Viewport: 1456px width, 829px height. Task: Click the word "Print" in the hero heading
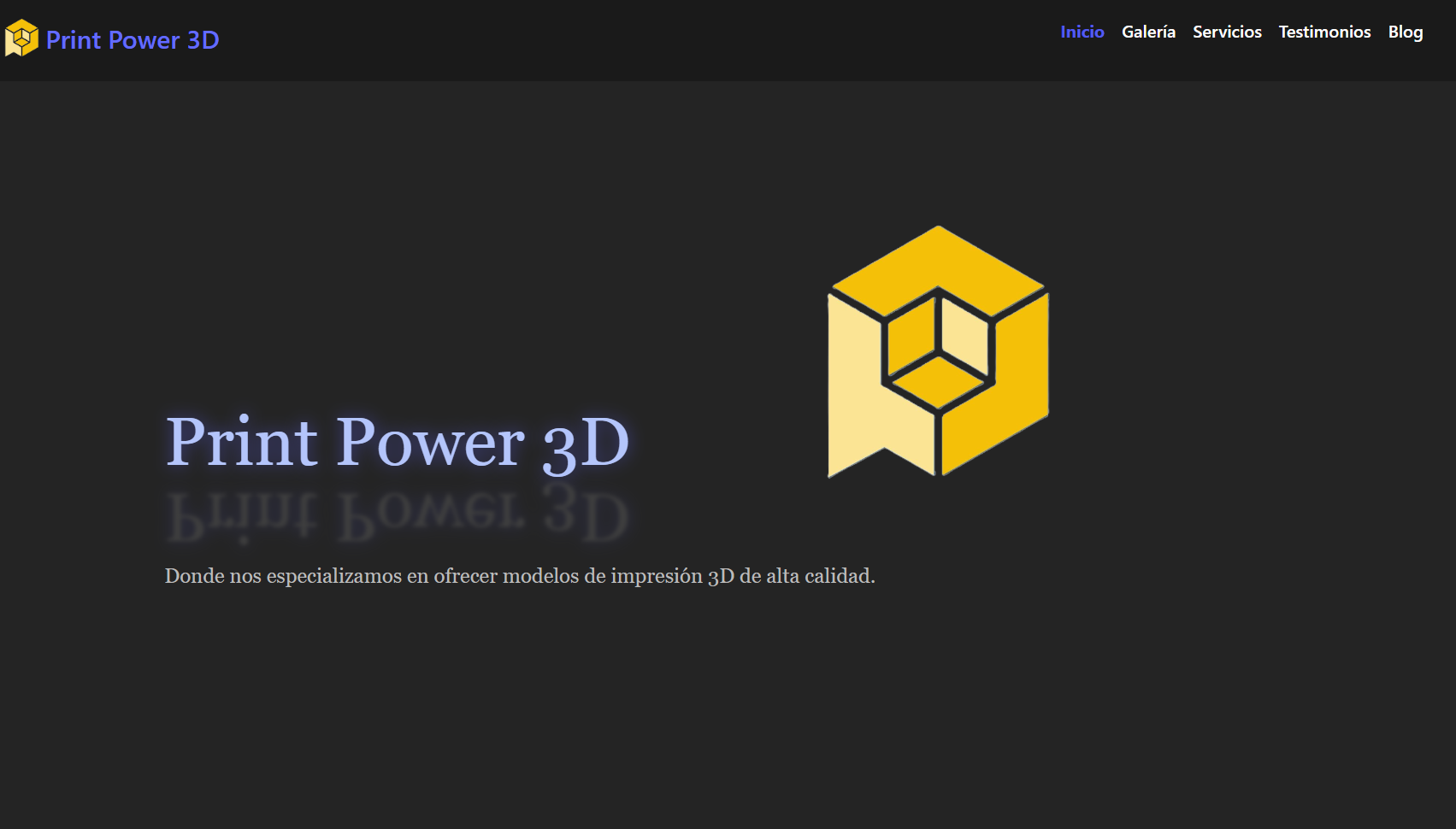coord(242,443)
